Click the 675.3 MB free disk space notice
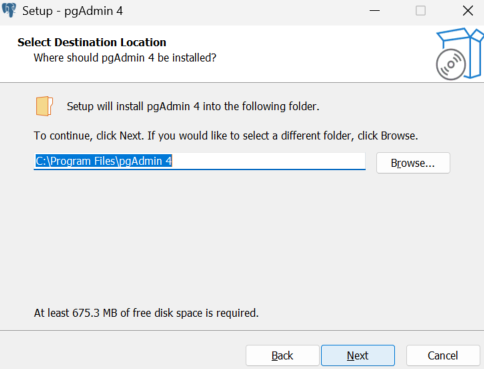Viewport: 484px width, 369px height. 146,313
